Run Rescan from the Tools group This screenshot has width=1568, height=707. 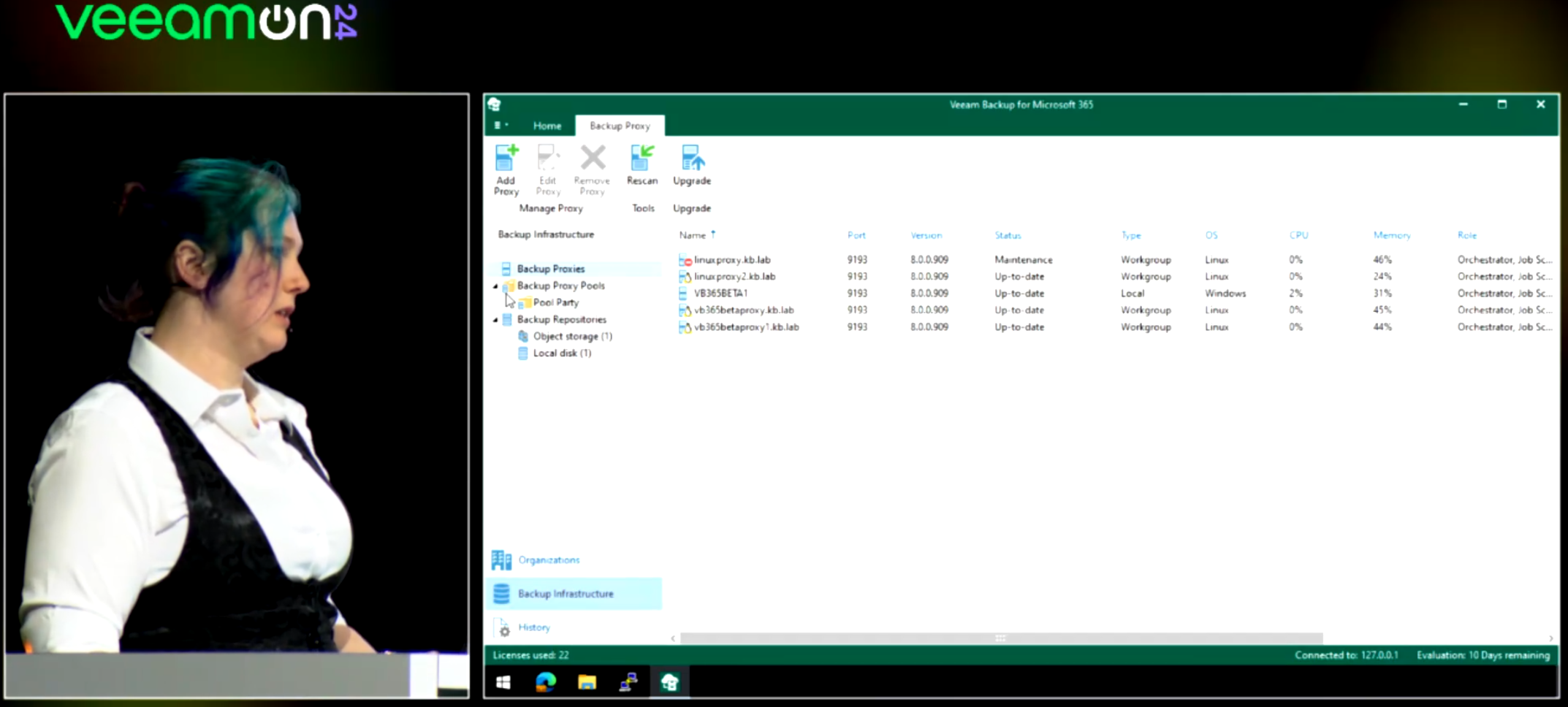642,165
